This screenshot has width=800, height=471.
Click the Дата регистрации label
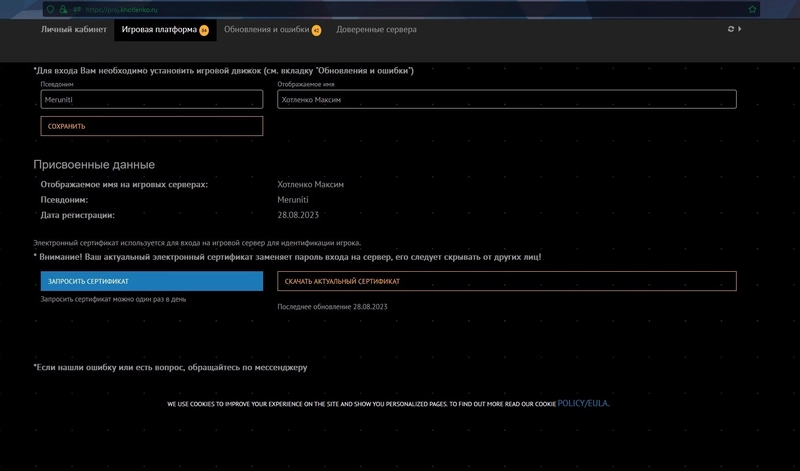click(x=78, y=215)
